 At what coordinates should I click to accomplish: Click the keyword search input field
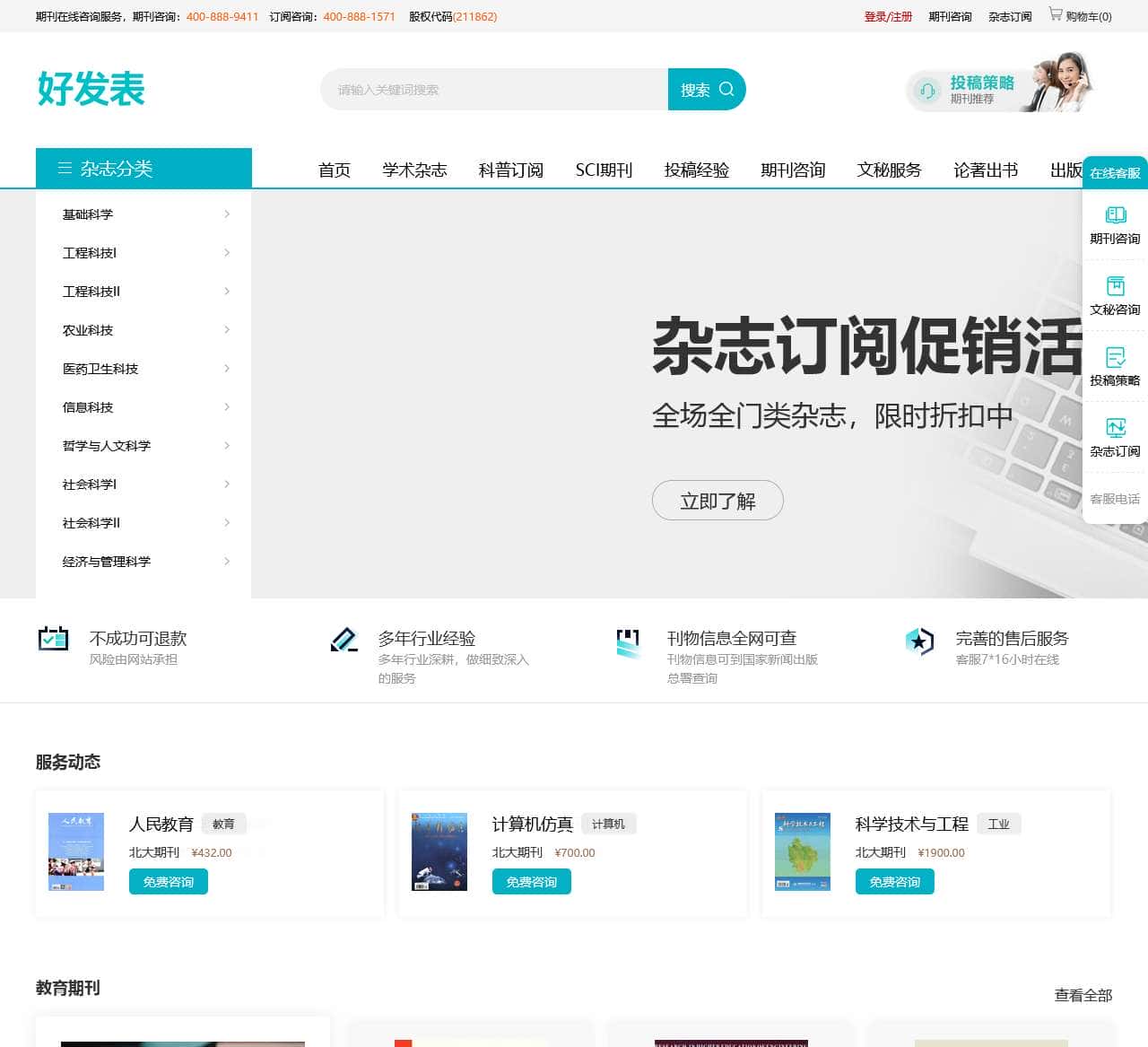(x=494, y=89)
